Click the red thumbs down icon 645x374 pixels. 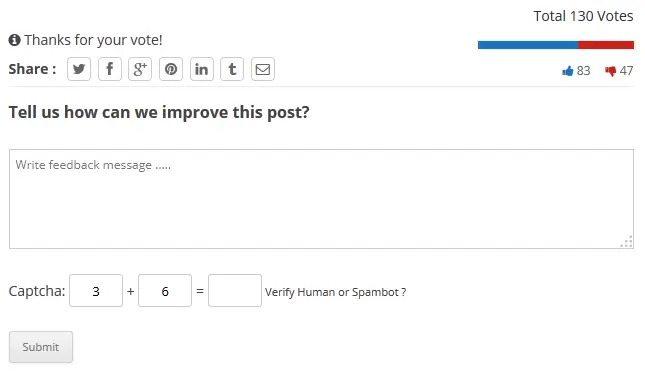click(x=610, y=71)
